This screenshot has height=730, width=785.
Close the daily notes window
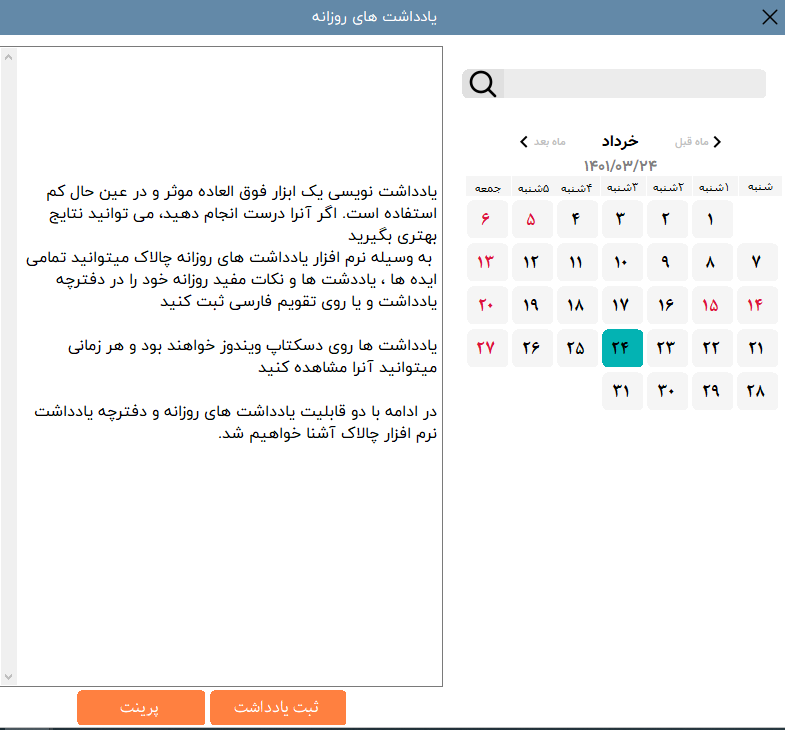tap(769, 17)
